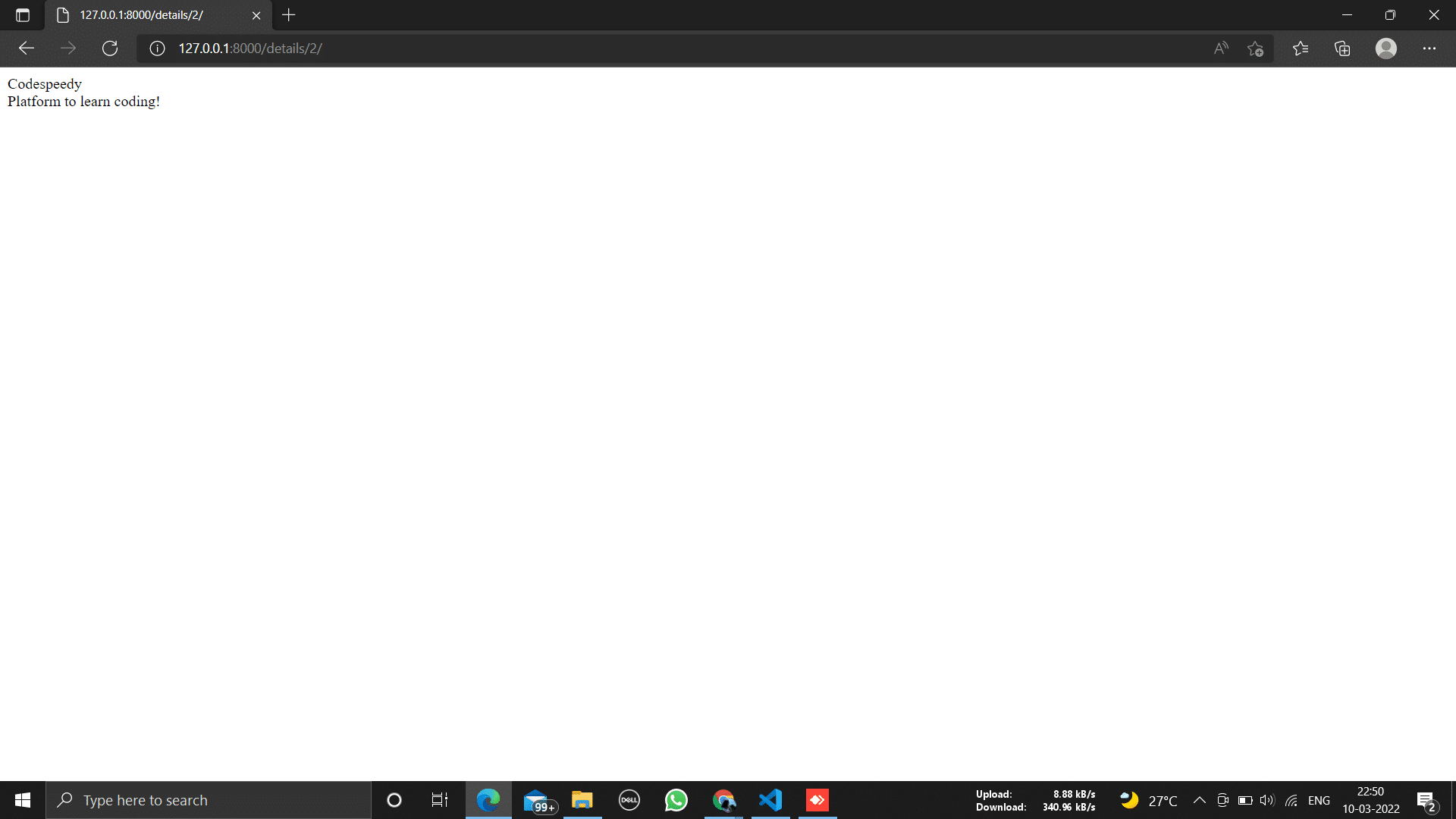
Task: Show hidden system tray icons
Action: coord(1200,800)
